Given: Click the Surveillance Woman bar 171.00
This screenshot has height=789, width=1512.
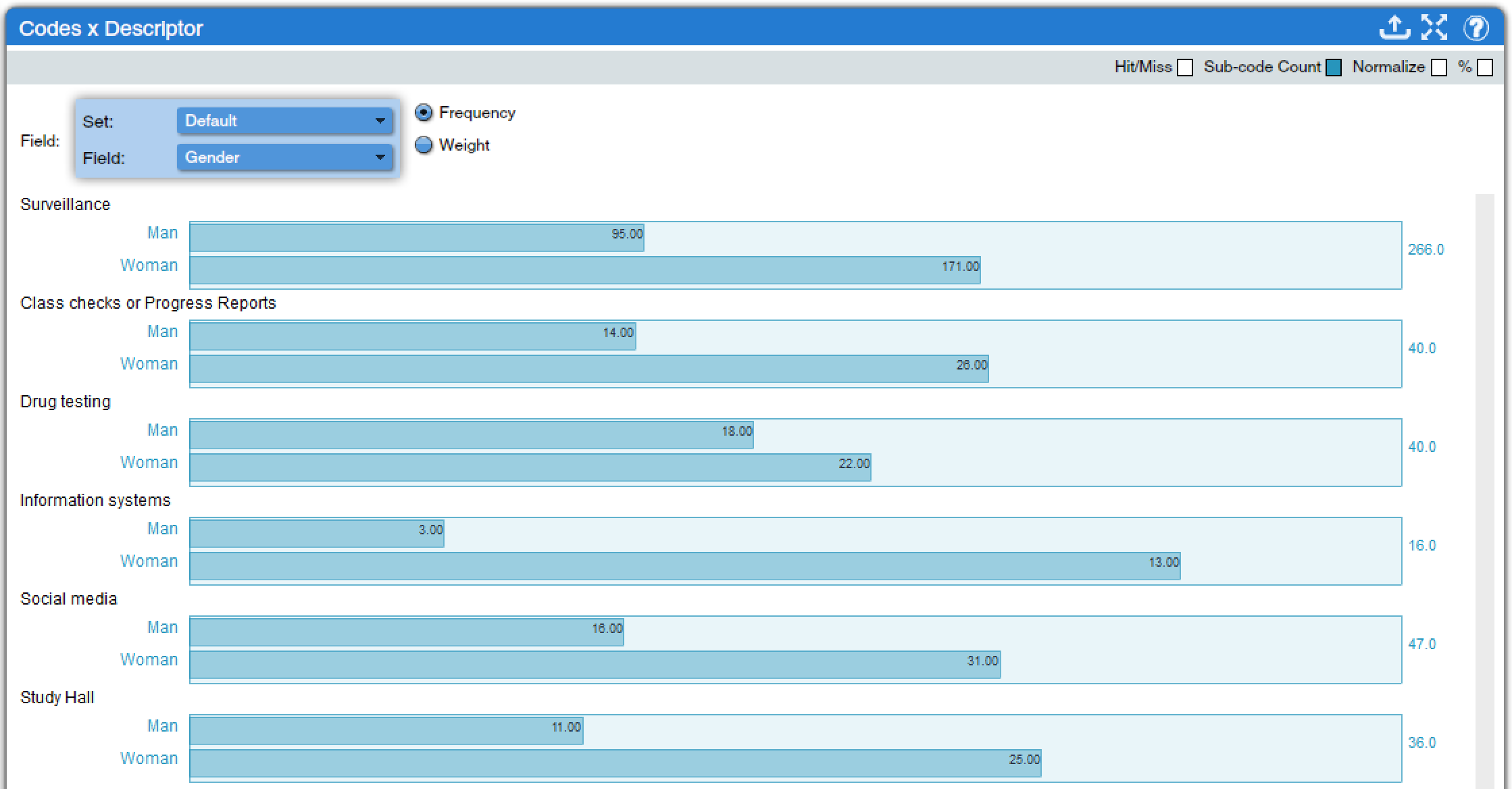Looking at the screenshot, I should point(584,270).
